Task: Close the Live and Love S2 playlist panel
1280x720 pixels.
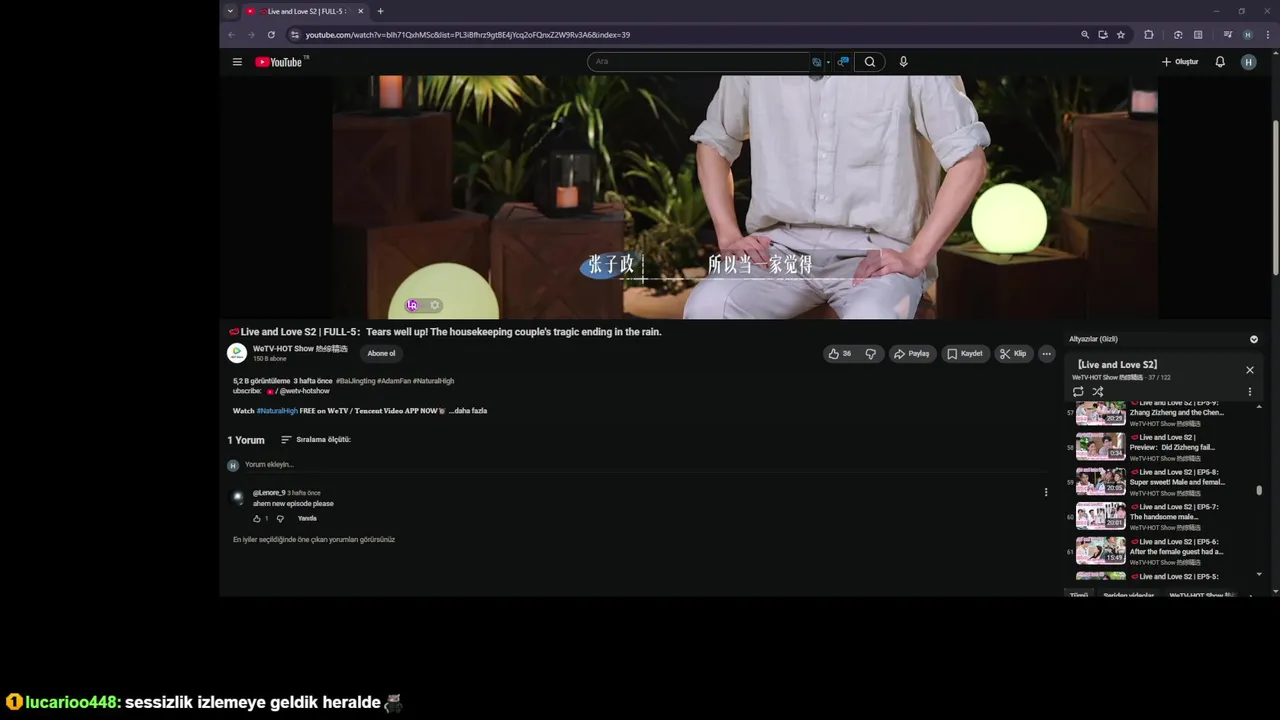Action: point(1249,370)
